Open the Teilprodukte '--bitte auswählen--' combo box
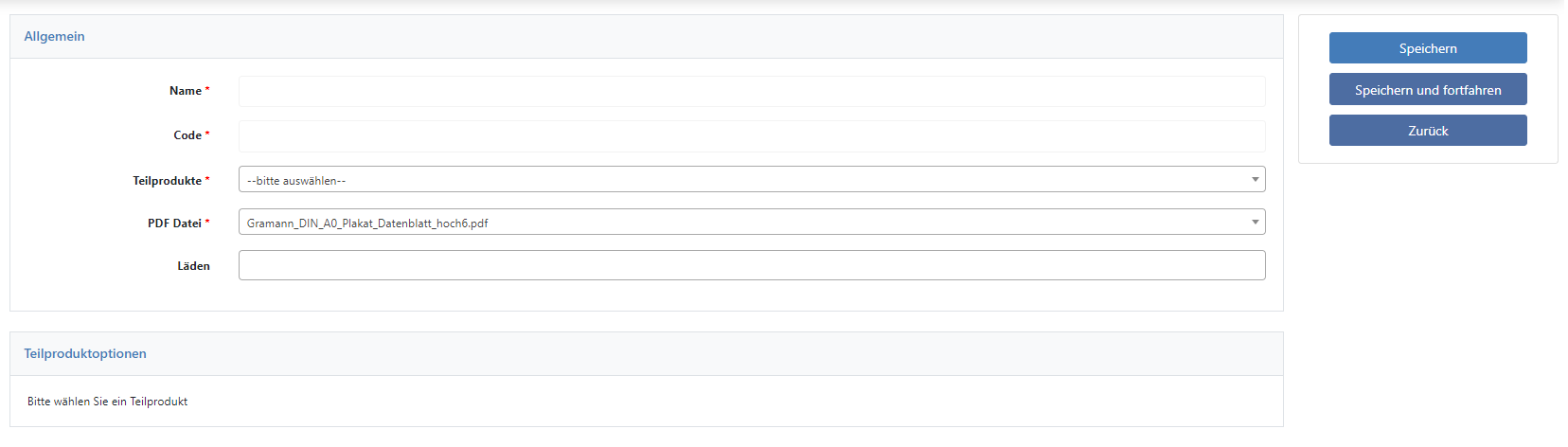Image resolution: width=1568 pixels, height=447 pixels. click(x=752, y=179)
